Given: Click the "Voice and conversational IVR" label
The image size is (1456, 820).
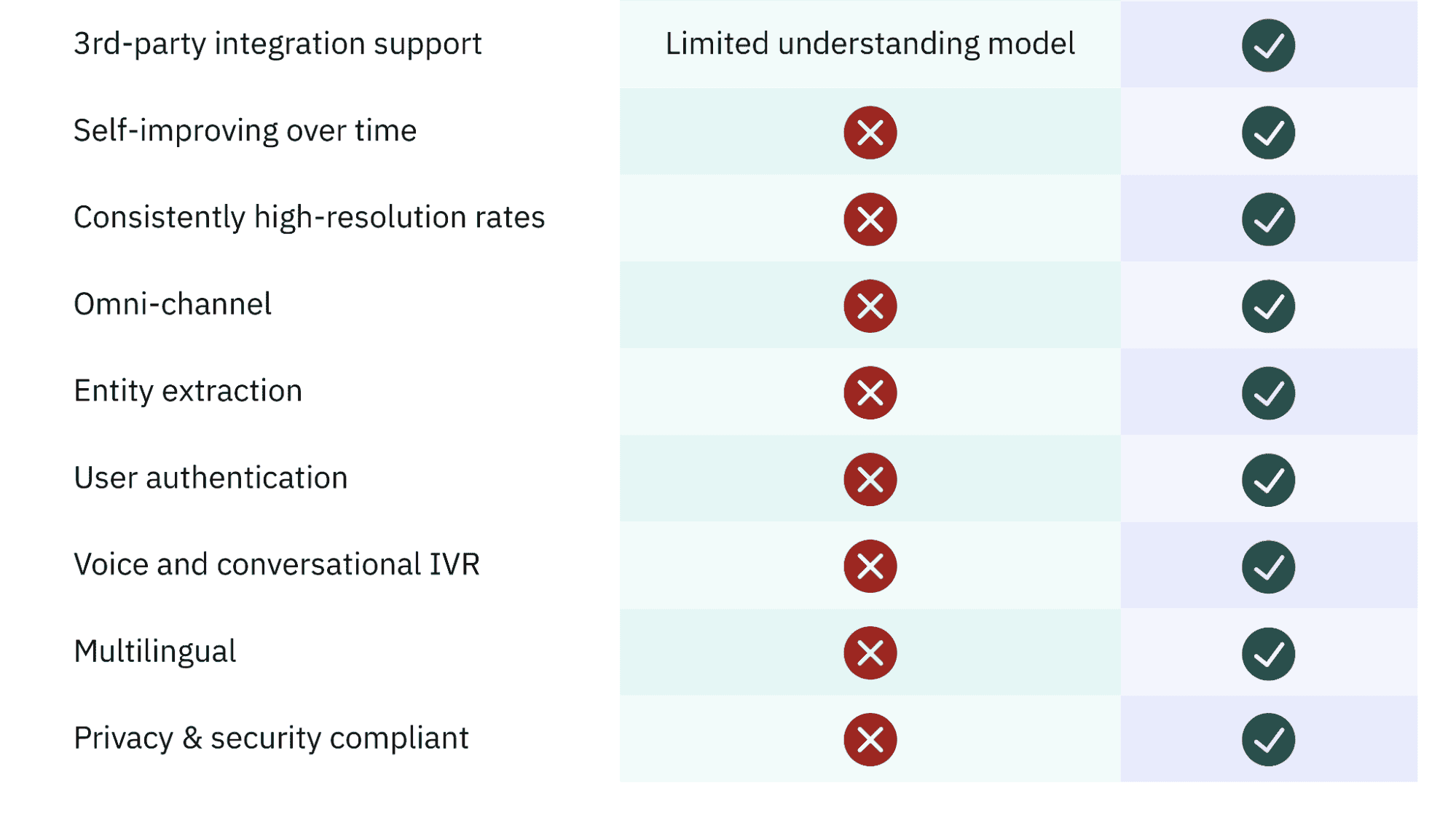Looking at the screenshot, I should click(x=277, y=564).
